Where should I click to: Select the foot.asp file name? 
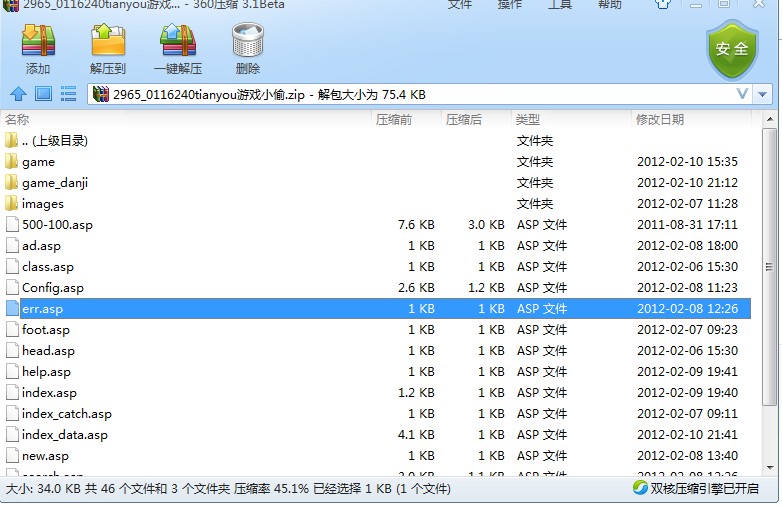click(46, 330)
